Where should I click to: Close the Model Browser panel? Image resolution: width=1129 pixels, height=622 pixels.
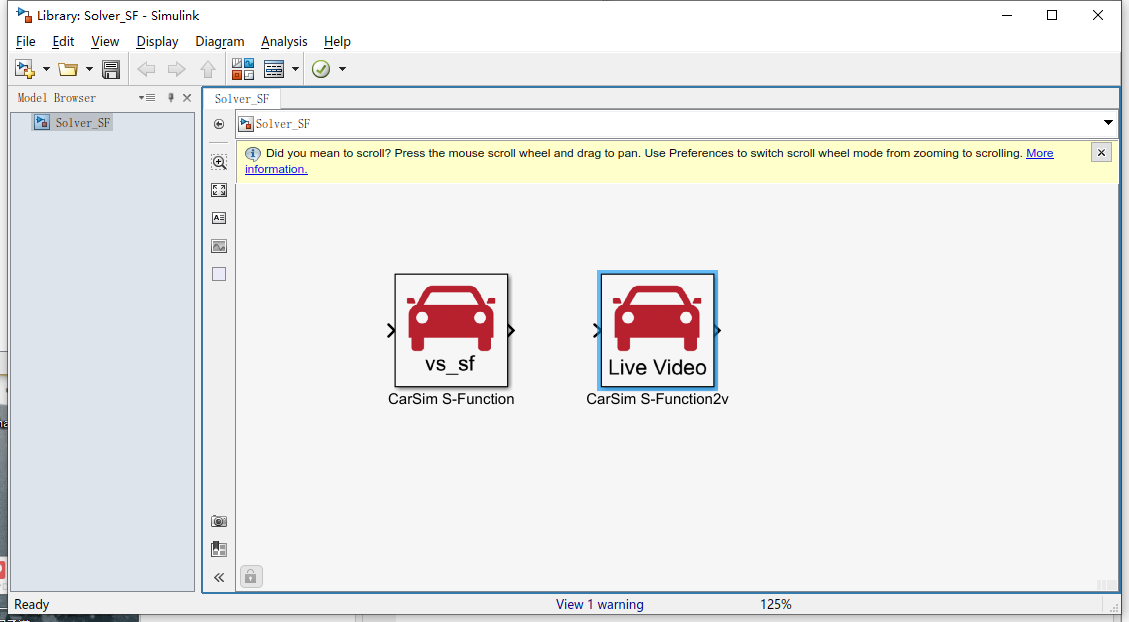(x=187, y=98)
